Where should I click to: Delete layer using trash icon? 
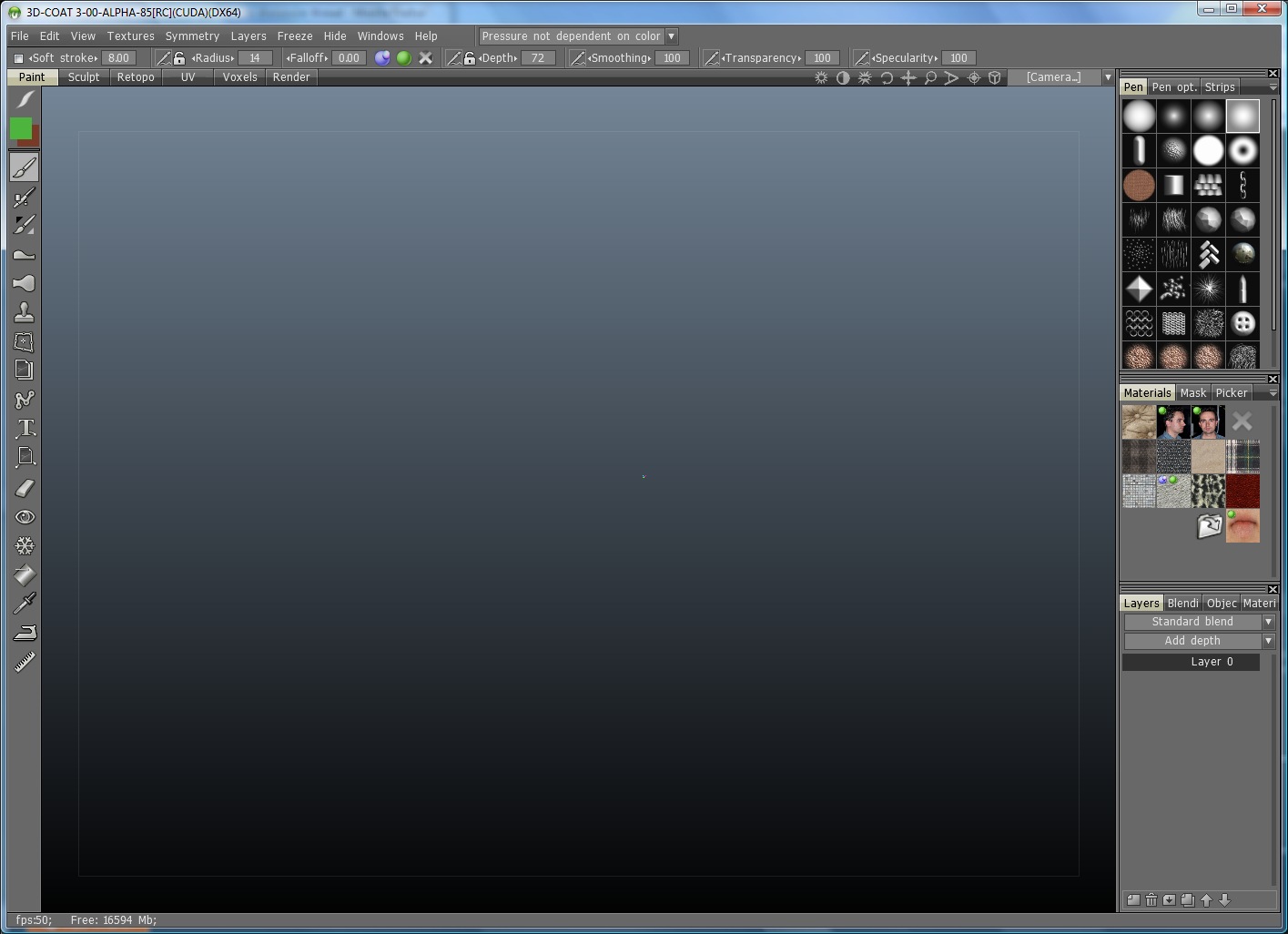1151,900
